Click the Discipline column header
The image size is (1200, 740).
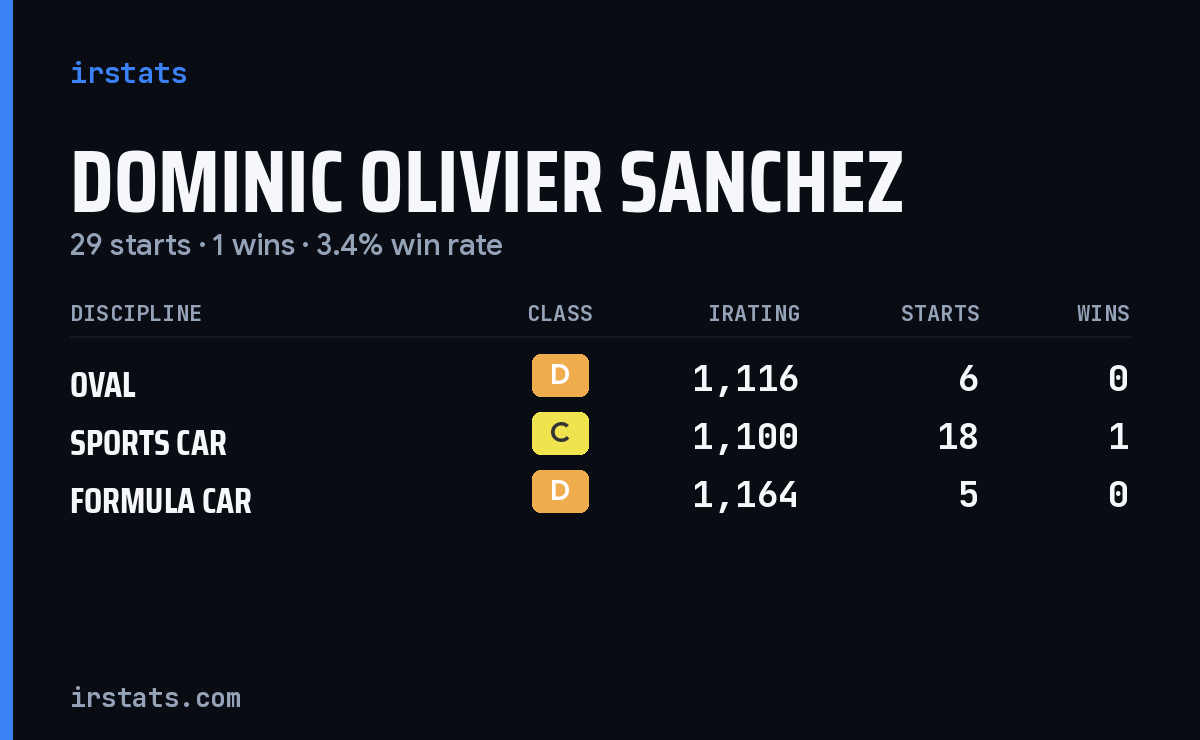(x=136, y=313)
